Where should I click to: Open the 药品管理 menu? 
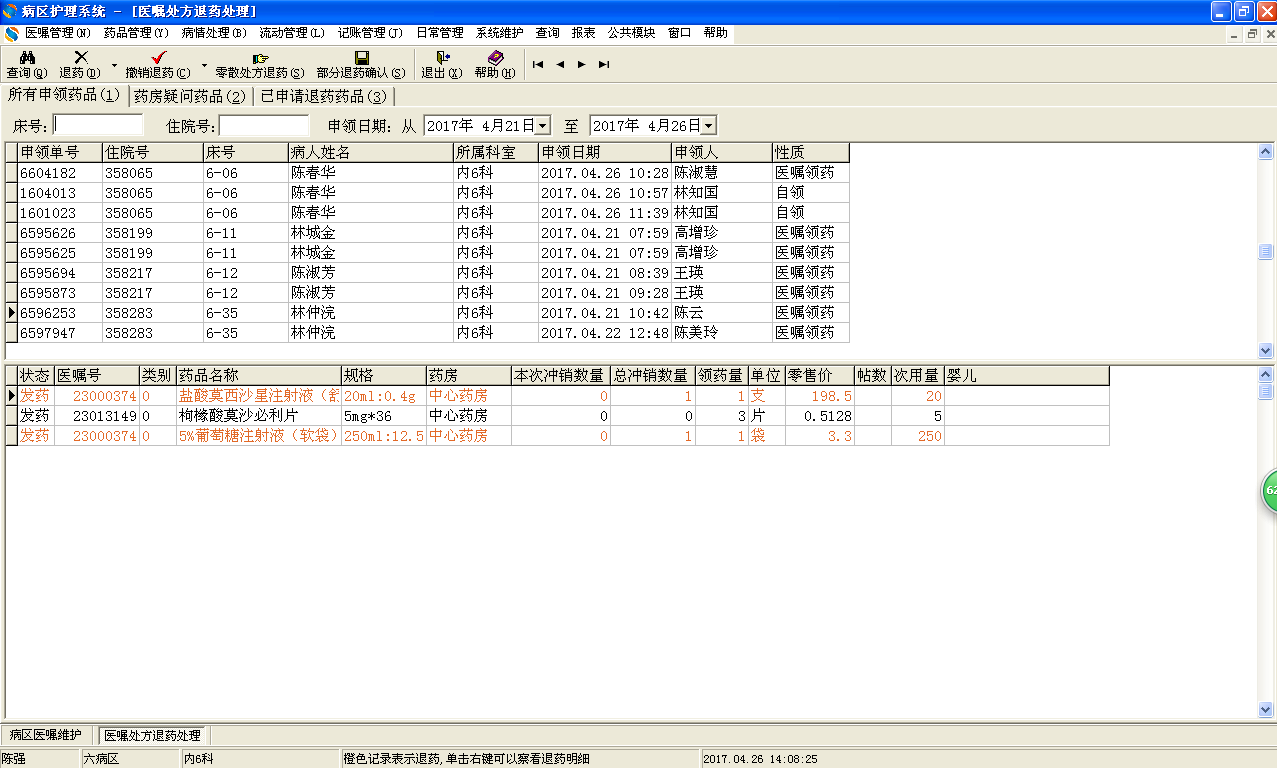tap(136, 33)
